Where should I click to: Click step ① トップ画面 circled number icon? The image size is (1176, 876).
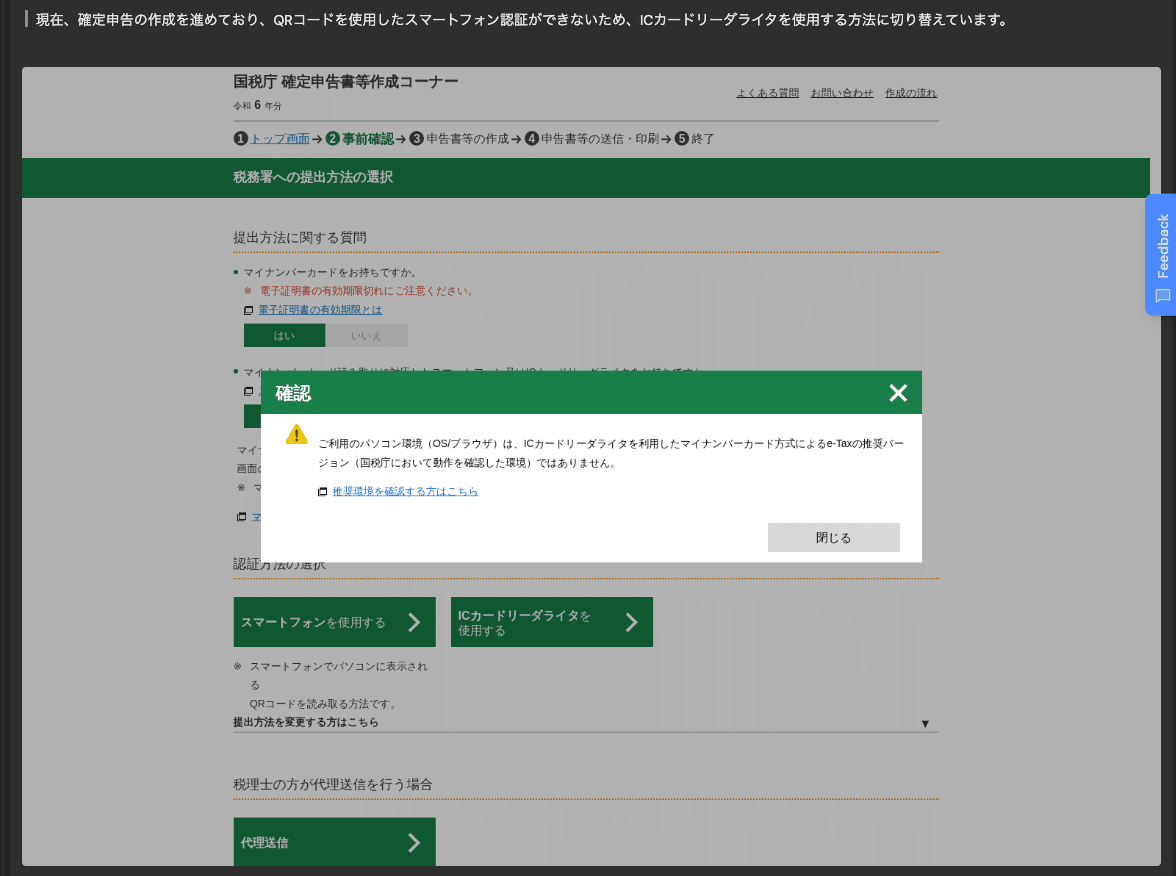tap(239, 138)
